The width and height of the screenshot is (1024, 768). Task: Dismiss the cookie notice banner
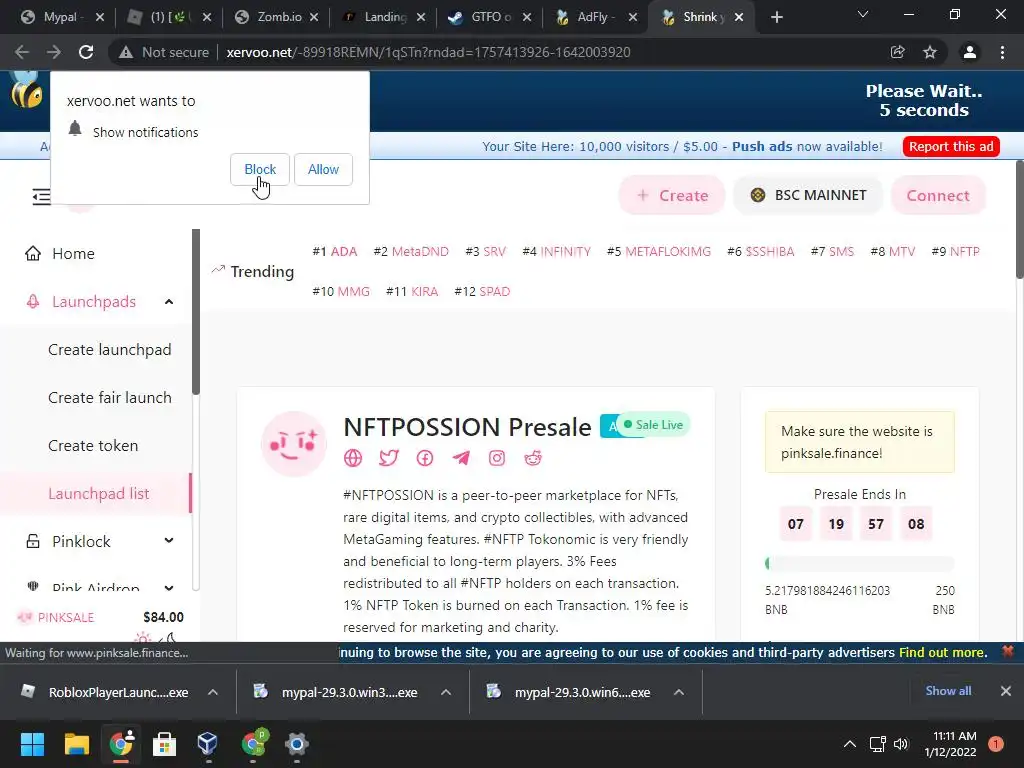tap(1008, 651)
